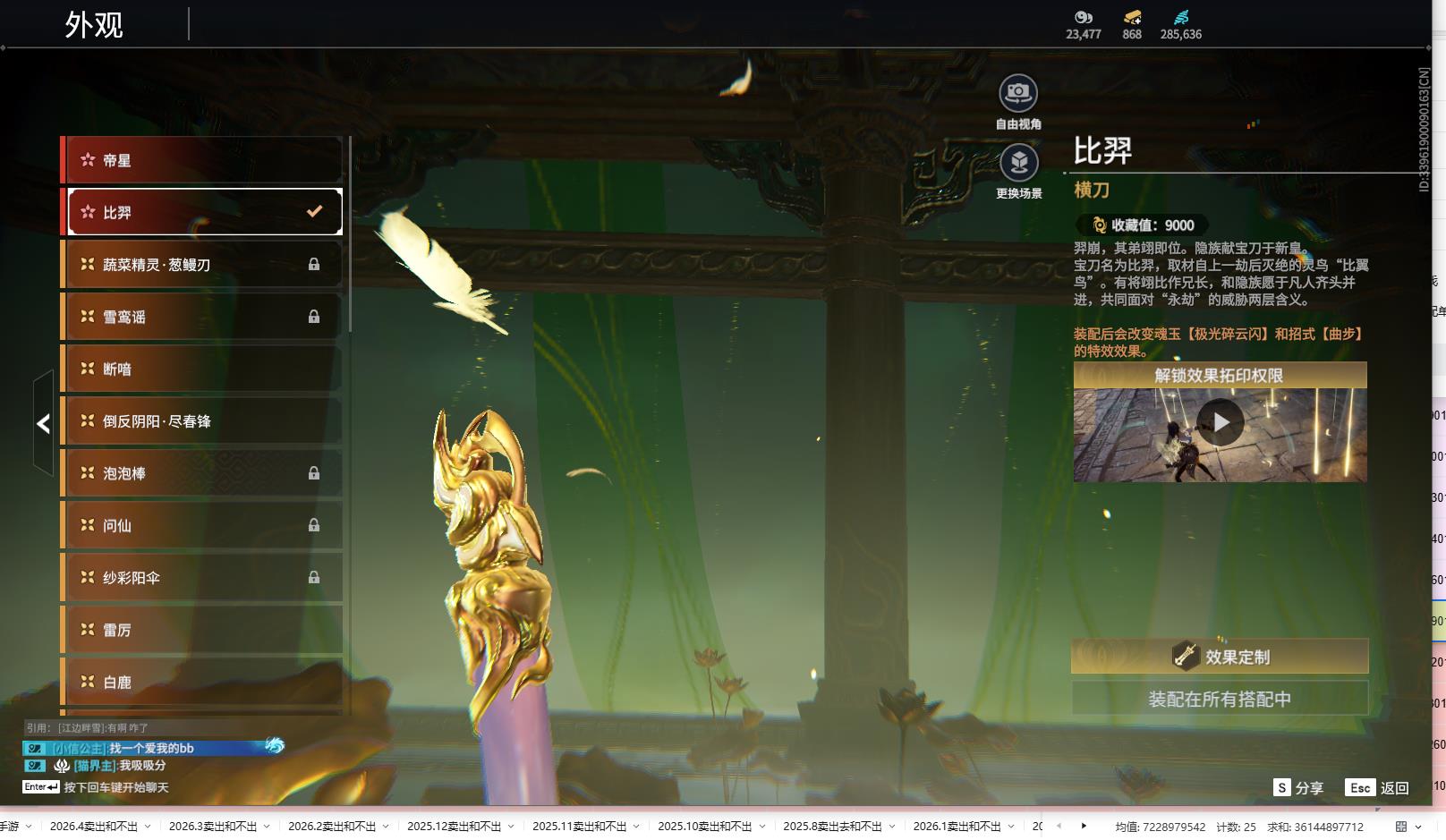Click the 装配在所有搭配中 button
The height and width of the screenshot is (840, 1446).
1220,699
